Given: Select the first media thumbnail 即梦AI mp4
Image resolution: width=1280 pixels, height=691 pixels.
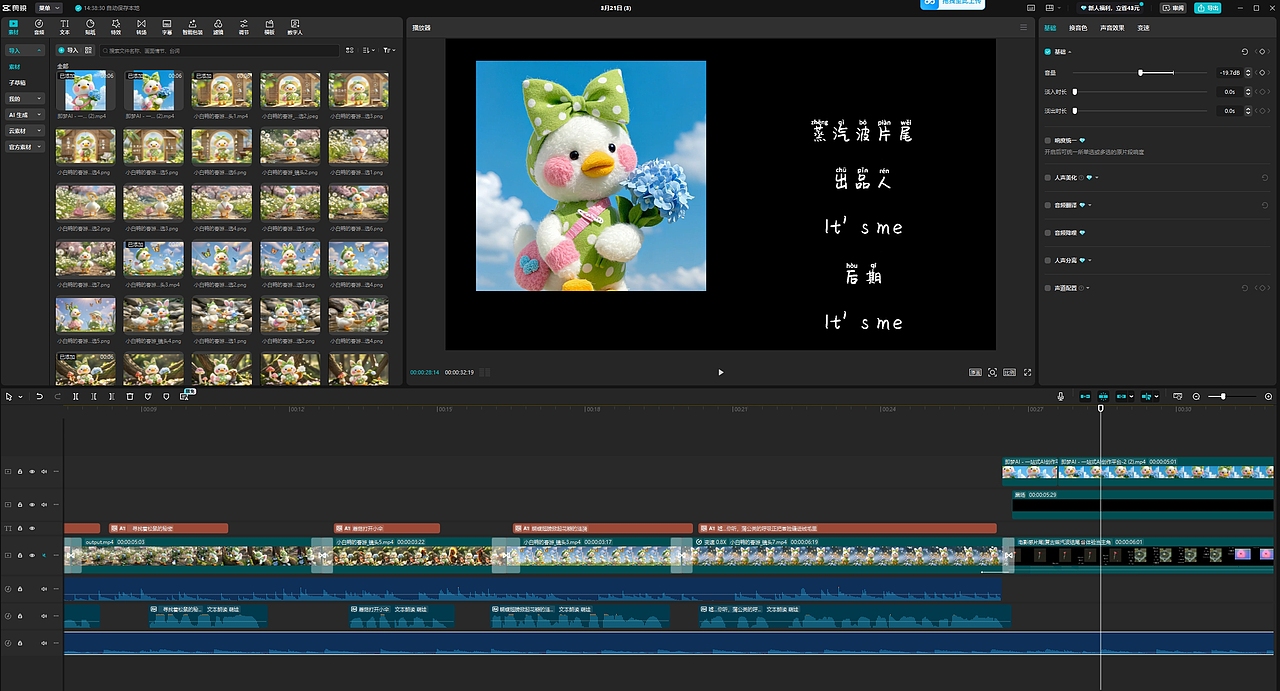Looking at the screenshot, I should (85, 91).
